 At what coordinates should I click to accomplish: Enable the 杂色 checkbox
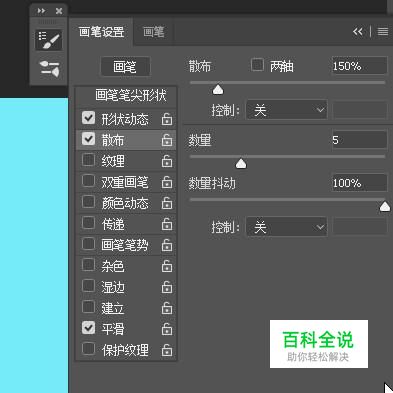(x=88, y=265)
